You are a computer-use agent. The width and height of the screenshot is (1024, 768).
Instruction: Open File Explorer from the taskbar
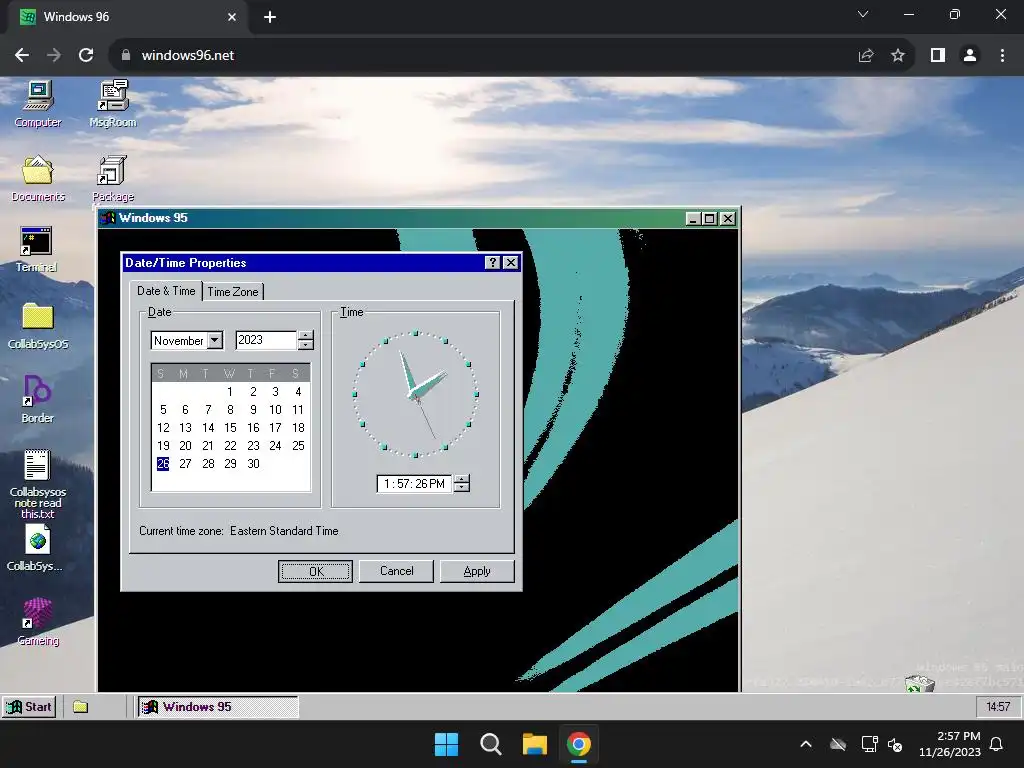534,744
